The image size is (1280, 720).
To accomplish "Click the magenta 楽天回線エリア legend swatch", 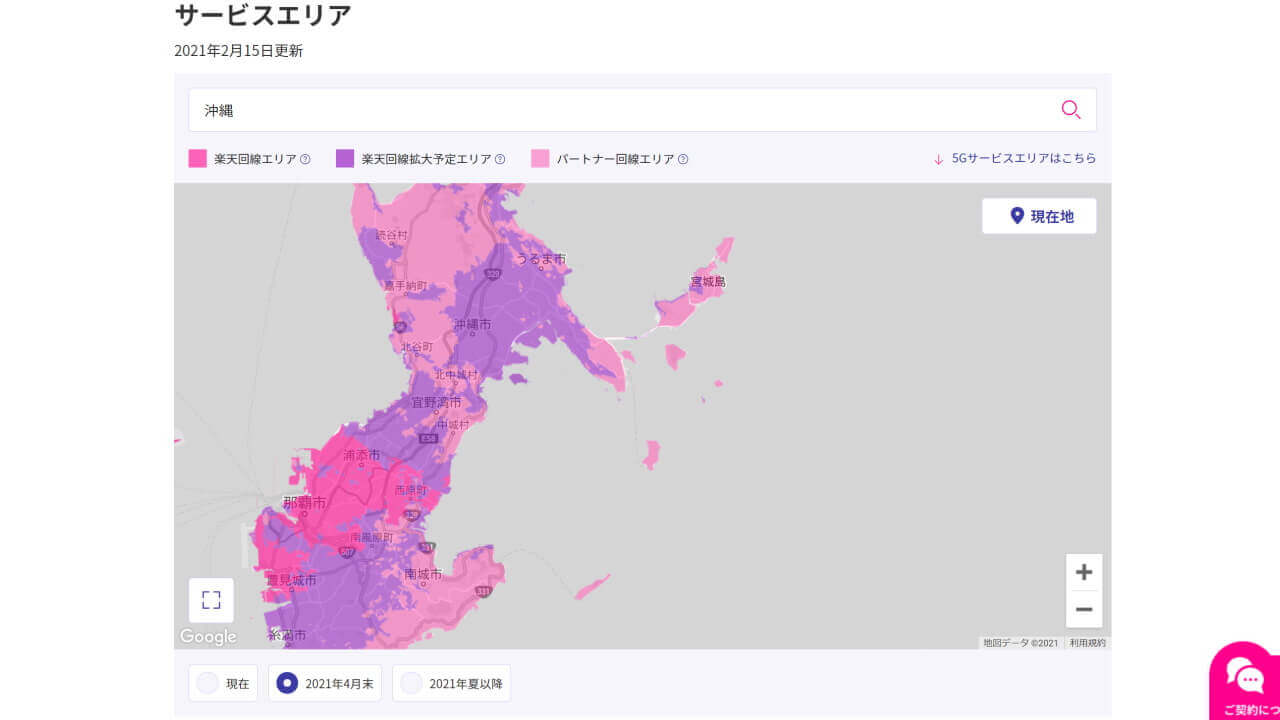I will 196,158.
